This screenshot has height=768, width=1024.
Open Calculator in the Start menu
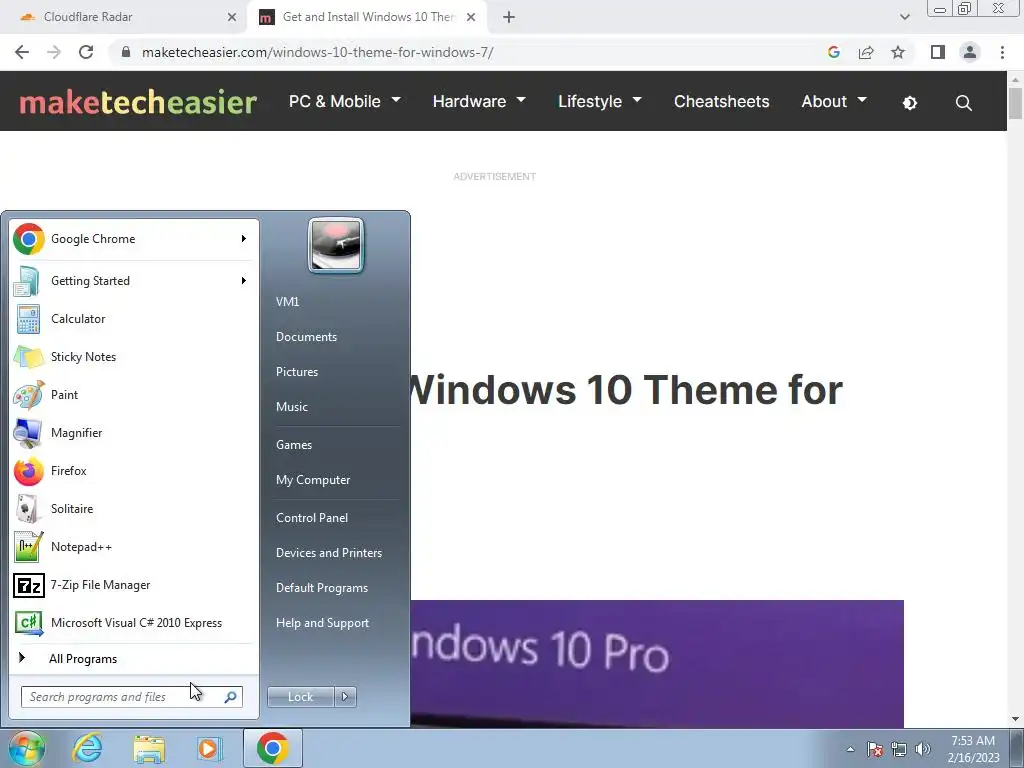[131, 319]
